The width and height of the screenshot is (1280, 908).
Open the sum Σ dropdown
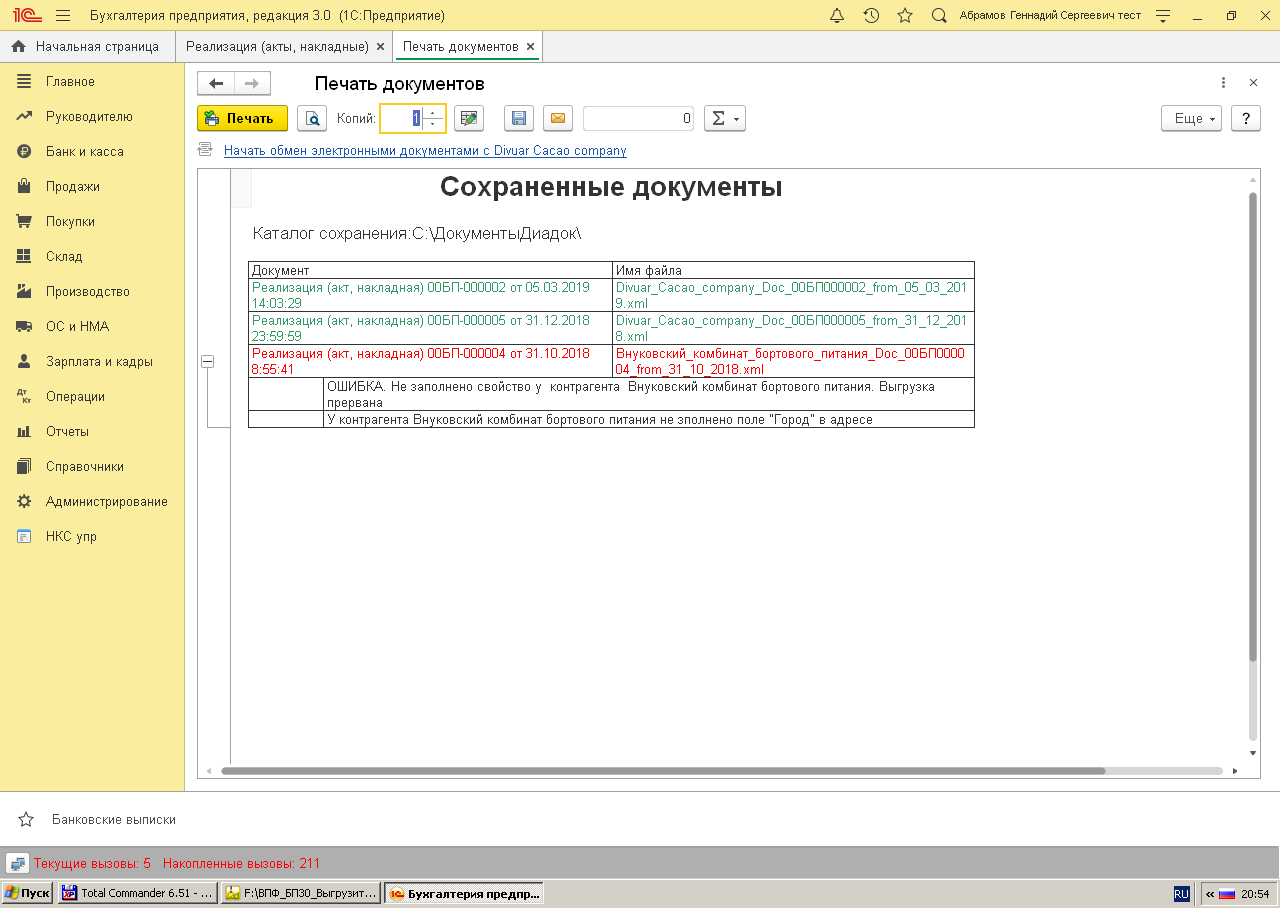(725, 118)
